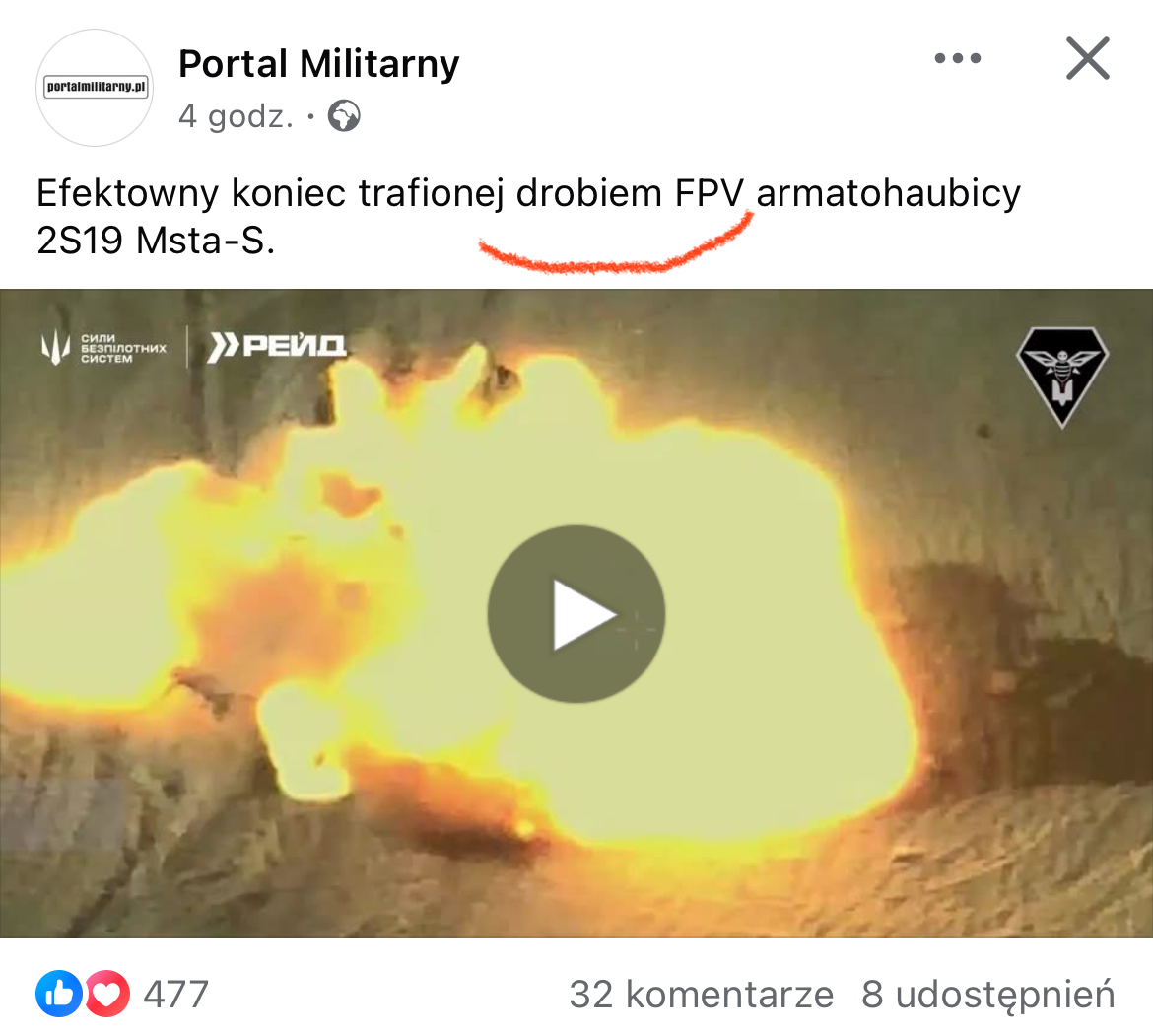Viewport: 1153px width, 1036px height.
Task: Click the public globe privacy icon
Action: click(x=343, y=116)
